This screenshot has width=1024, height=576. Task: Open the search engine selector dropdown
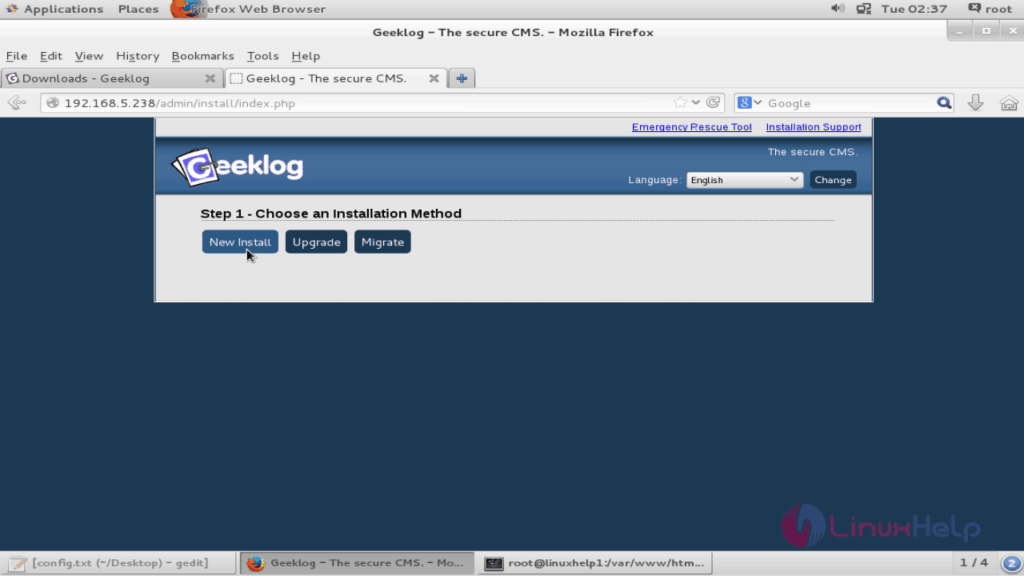point(749,103)
